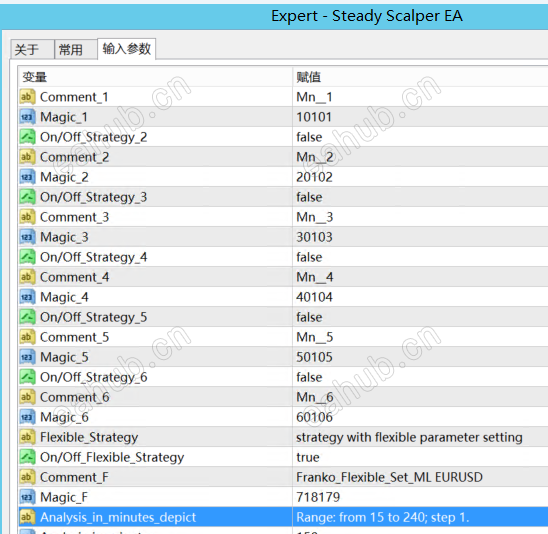Click the integer icon beside Magic_4
The height and width of the screenshot is (534, 548).
(x=27, y=297)
